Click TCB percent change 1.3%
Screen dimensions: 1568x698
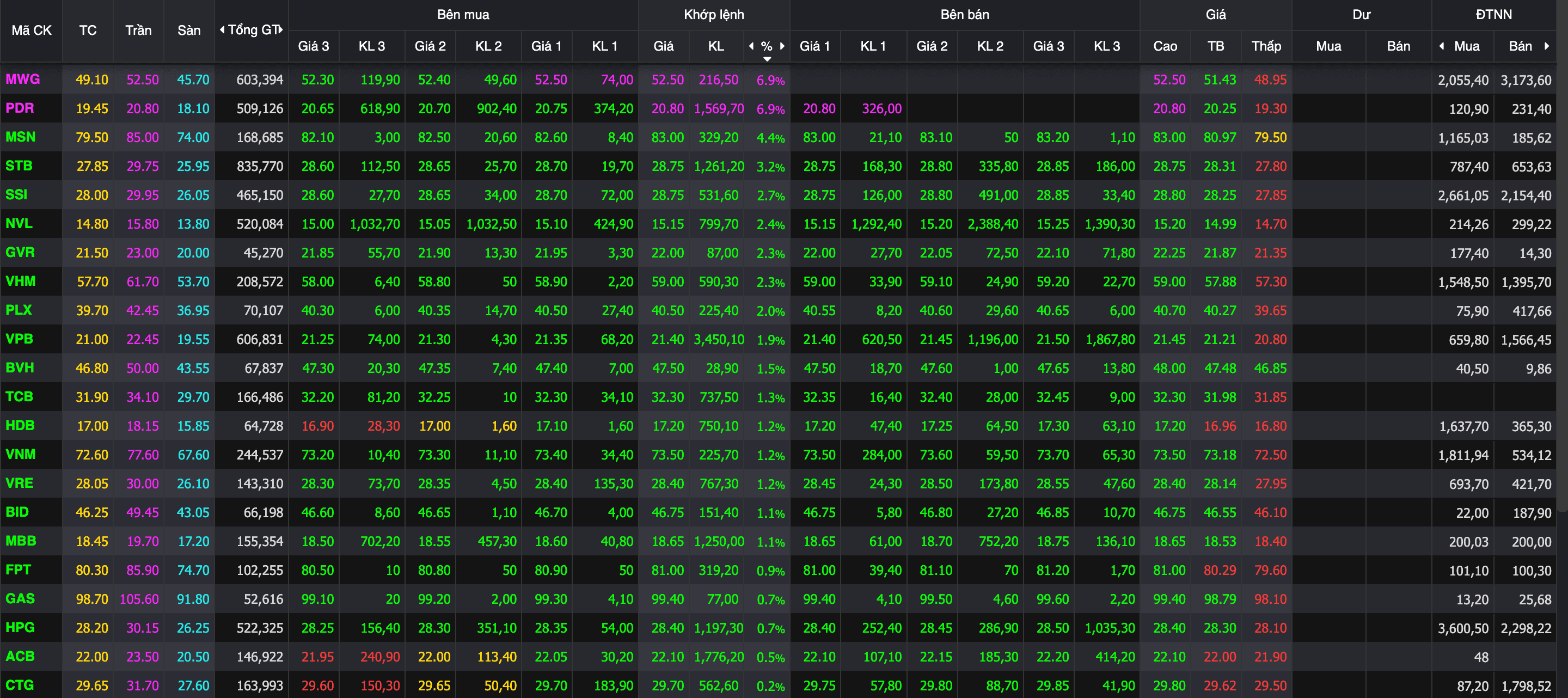pyautogui.click(x=770, y=397)
